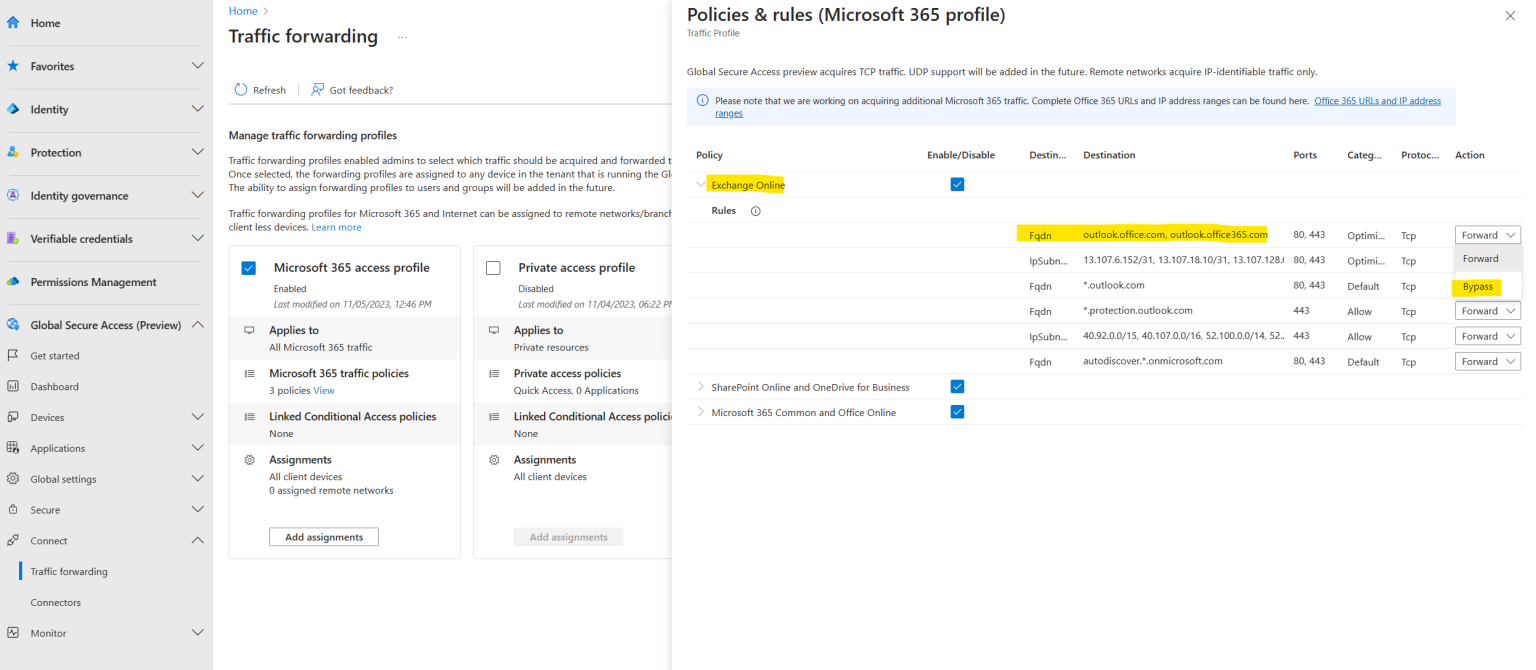Choose Bypass in the open Action dropdown
Screen dimensions: 1536x670
tap(1477, 286)
